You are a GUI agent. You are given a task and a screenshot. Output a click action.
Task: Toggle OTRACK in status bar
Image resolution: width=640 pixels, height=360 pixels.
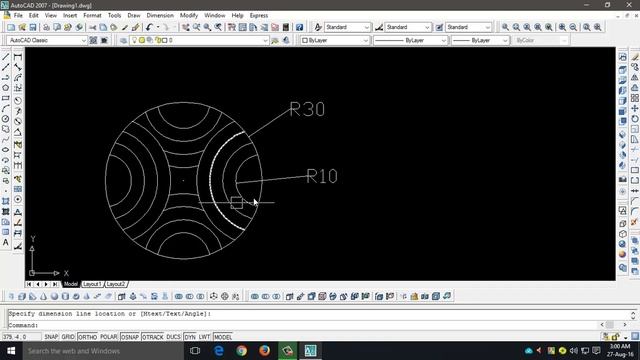point(153,337)
